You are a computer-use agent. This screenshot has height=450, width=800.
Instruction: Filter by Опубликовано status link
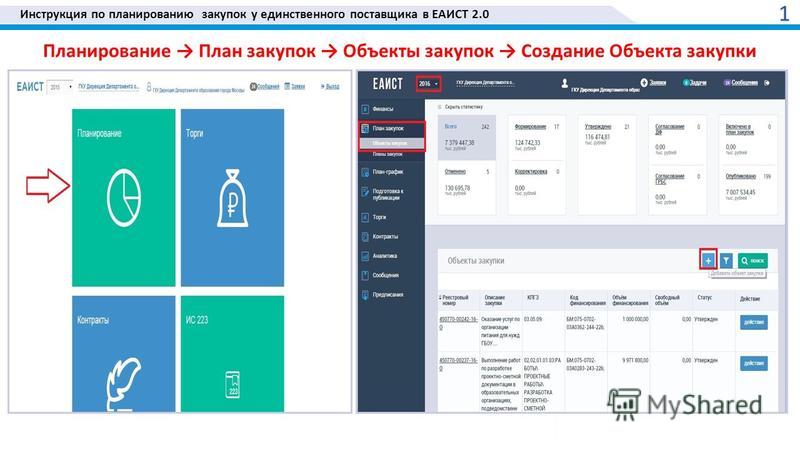click(740, 176)
